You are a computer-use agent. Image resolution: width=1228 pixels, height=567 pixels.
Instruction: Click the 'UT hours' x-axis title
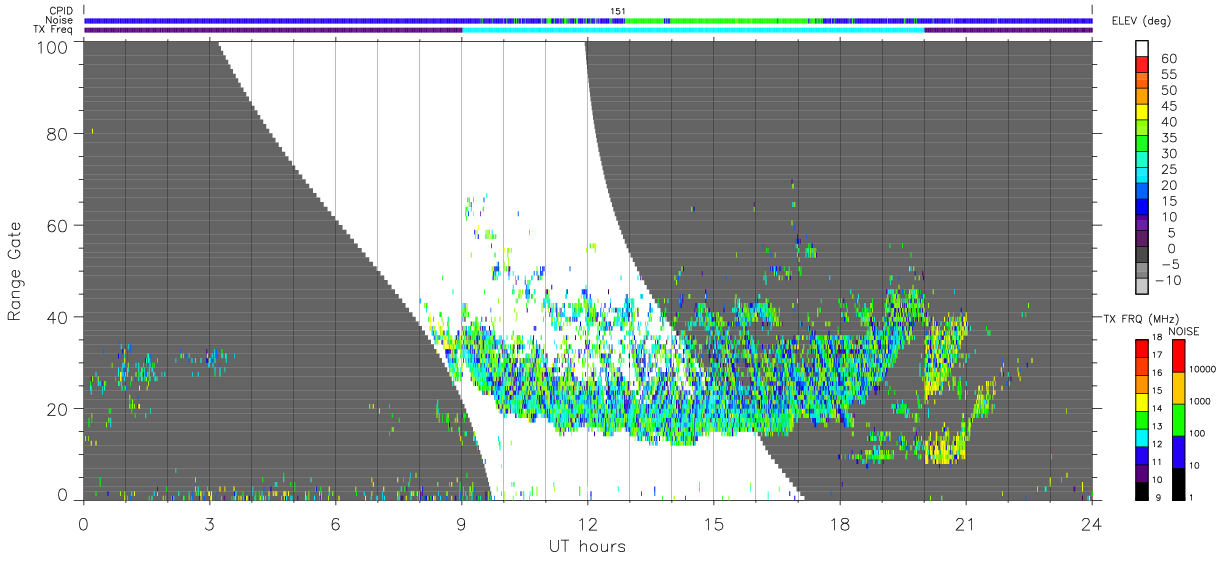click(587, 547)
